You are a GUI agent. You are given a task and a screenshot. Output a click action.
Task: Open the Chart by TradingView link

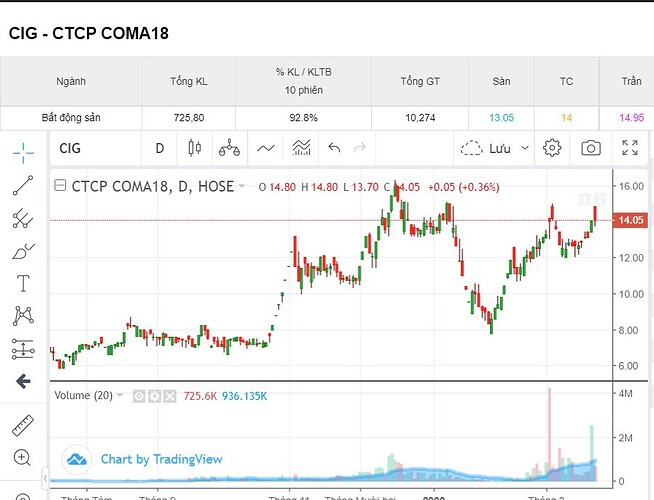click(x=161, y=459)
